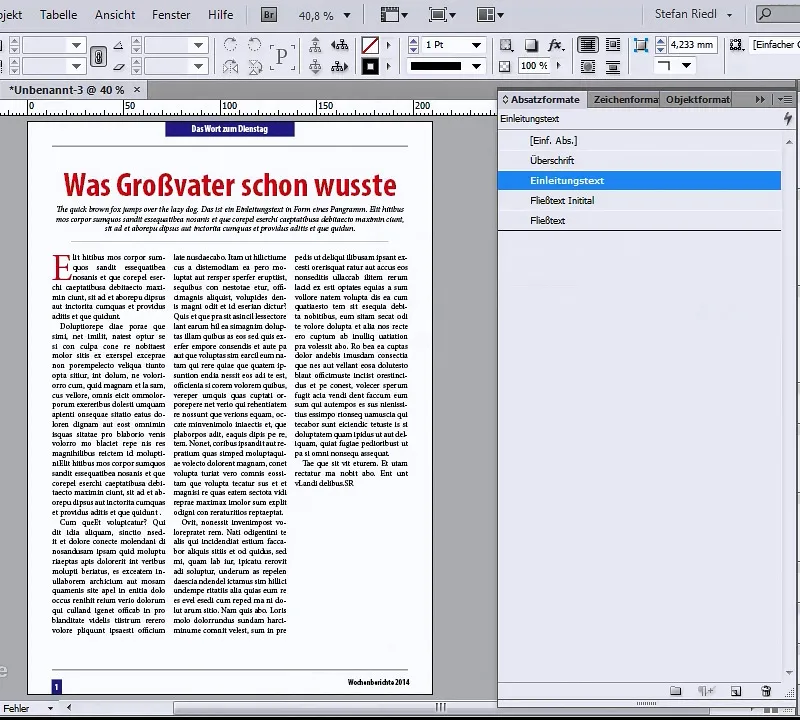Rotate selection 90° counter-clockwise
Image resolution: width=800 pixels, height=720 pixels.
tap(255, 45)
